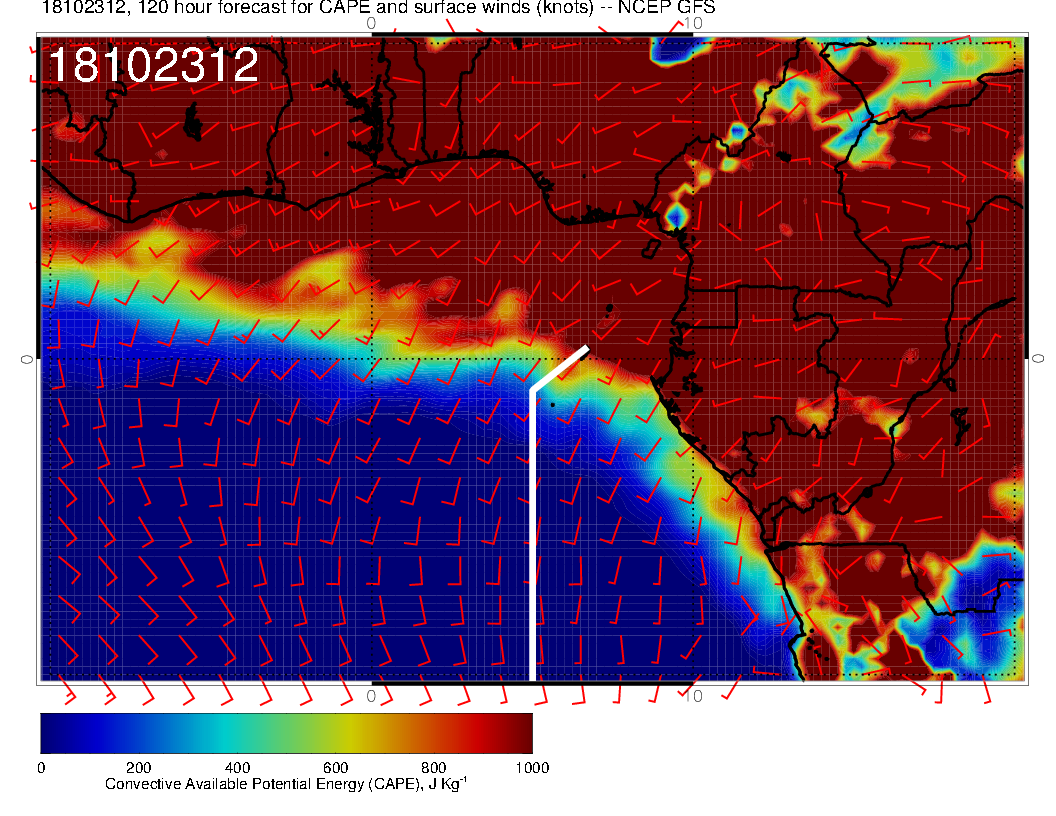This screenshot has width=1056, height=816.
Task: Click the 200 tick label under the colorbar
Action: tap(138, 768)
